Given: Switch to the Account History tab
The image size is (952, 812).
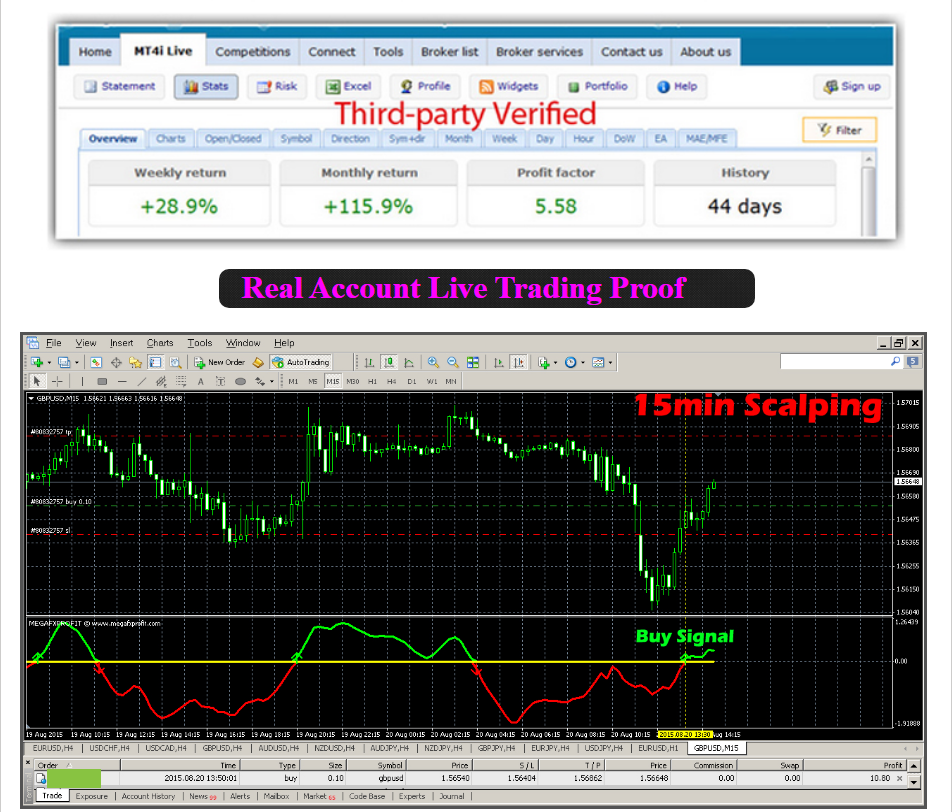Looking at the screenshot, I should pyautogui.click(x=148, y=796).
